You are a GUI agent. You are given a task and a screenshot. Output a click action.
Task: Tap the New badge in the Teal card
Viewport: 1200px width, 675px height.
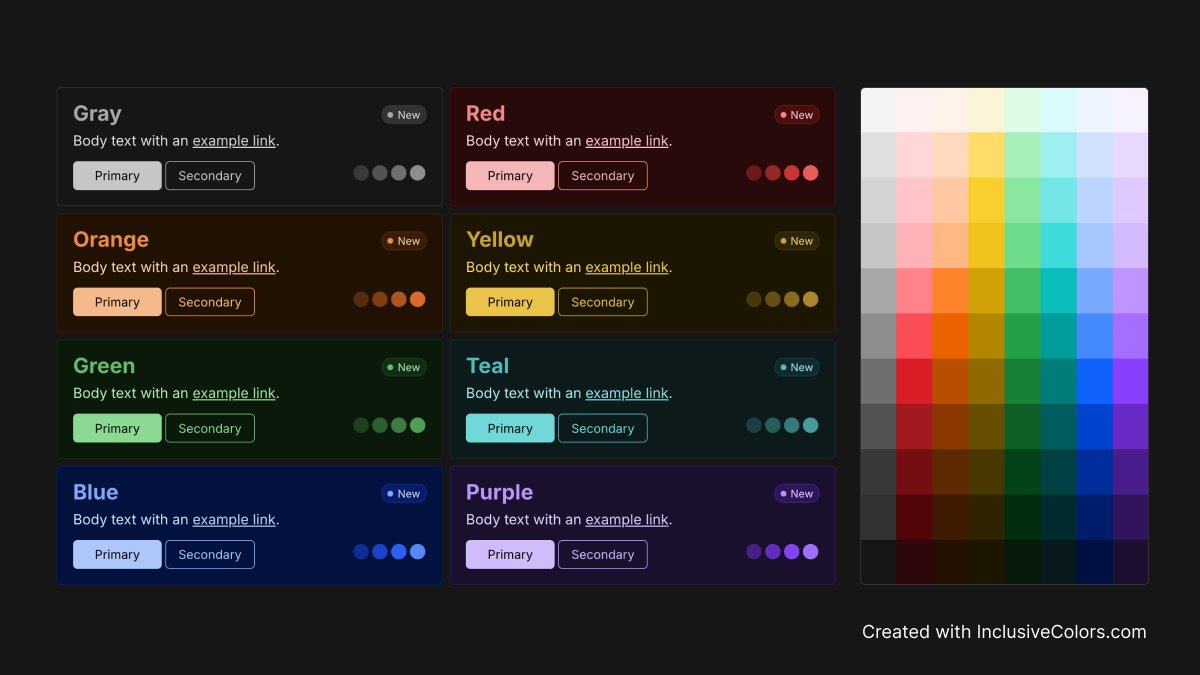point(797,367)
